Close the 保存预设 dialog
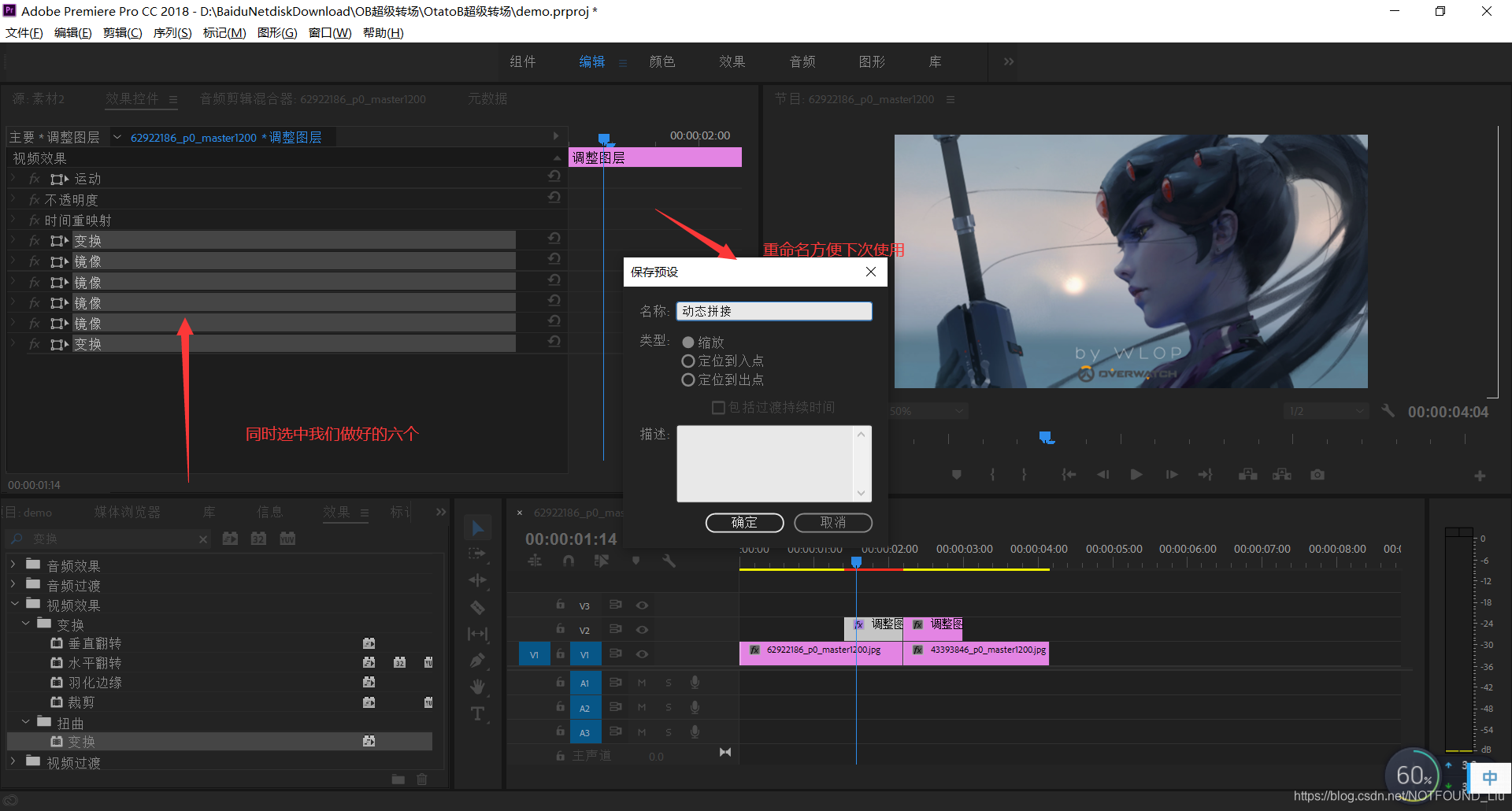The image size is (1512, 811). 871,272
